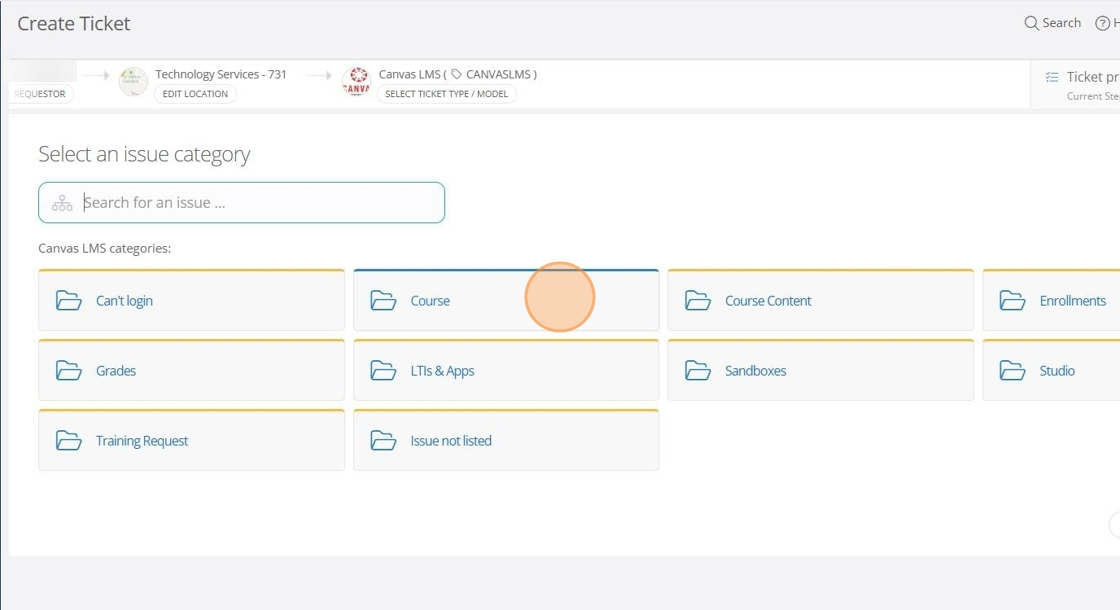Click the Course category folder icon
Viewport: 1120px width, 610px height.
tap(383, 301)
